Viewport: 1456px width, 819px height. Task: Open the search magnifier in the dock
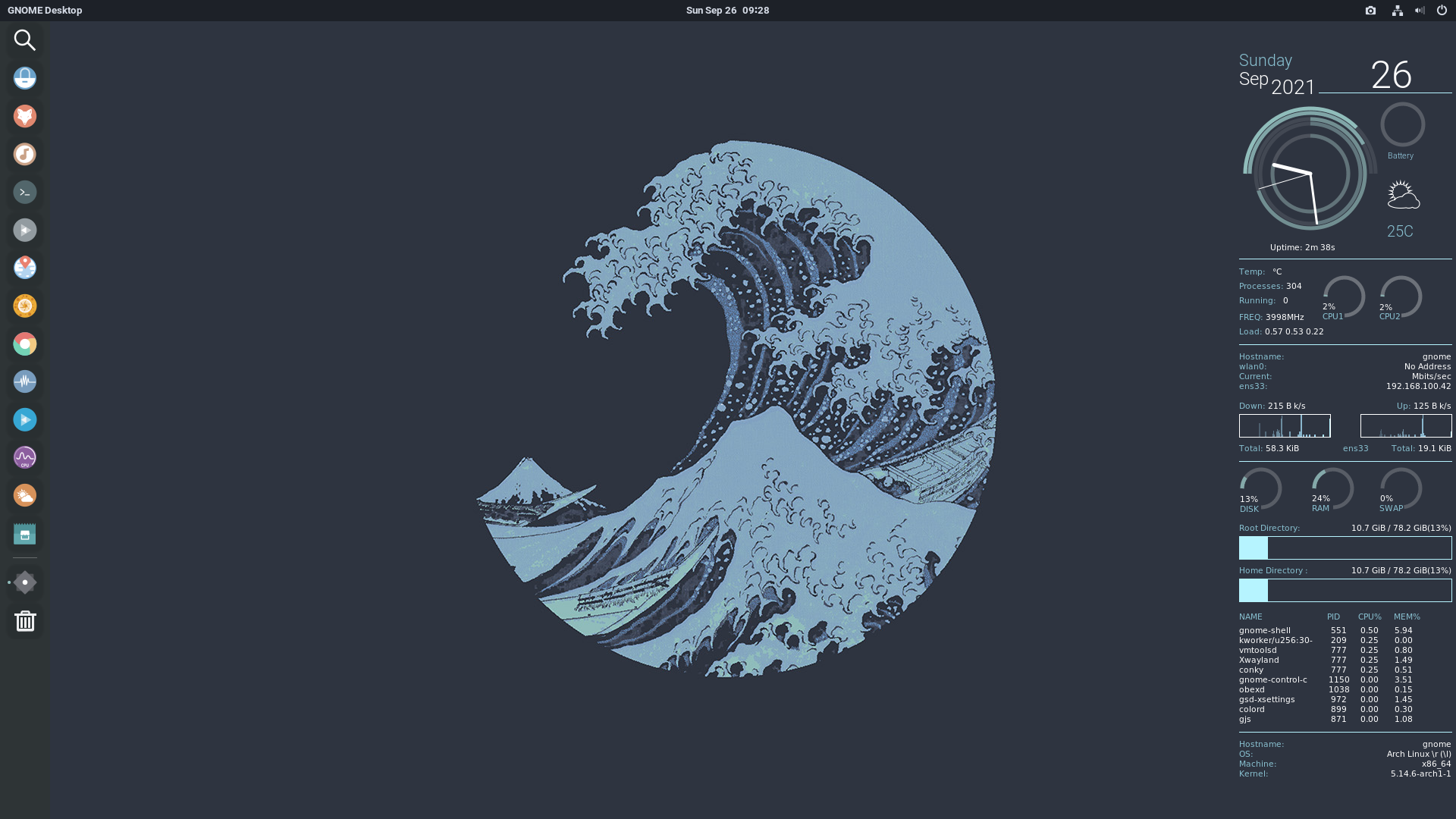(x=25, y=40)
